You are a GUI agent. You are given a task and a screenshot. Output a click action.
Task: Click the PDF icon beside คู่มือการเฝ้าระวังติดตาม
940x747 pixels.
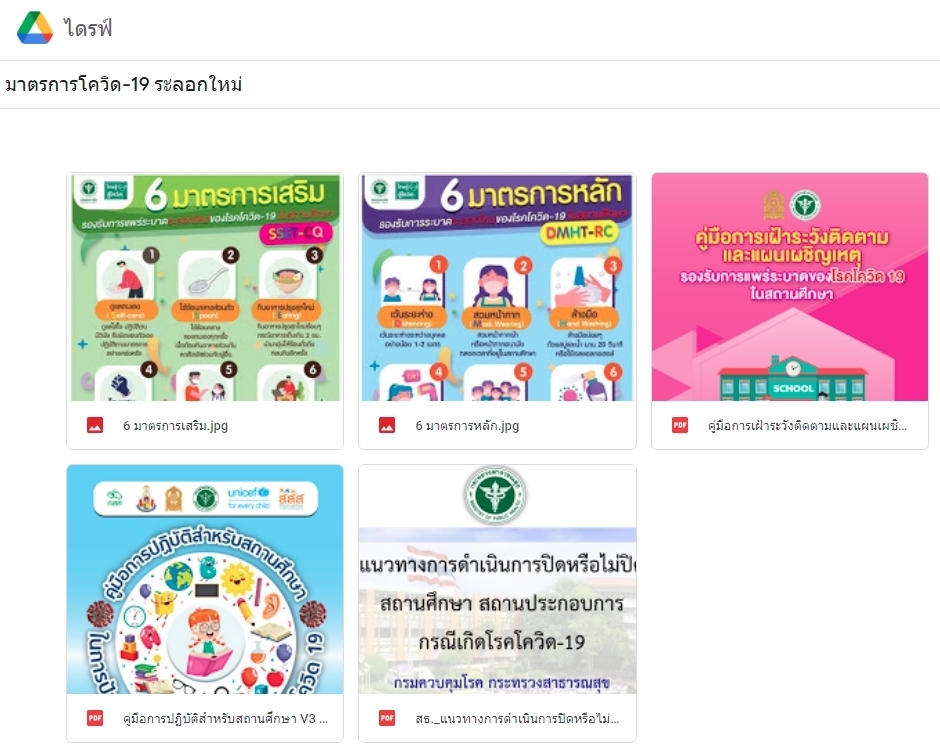[x=680, y=425]
